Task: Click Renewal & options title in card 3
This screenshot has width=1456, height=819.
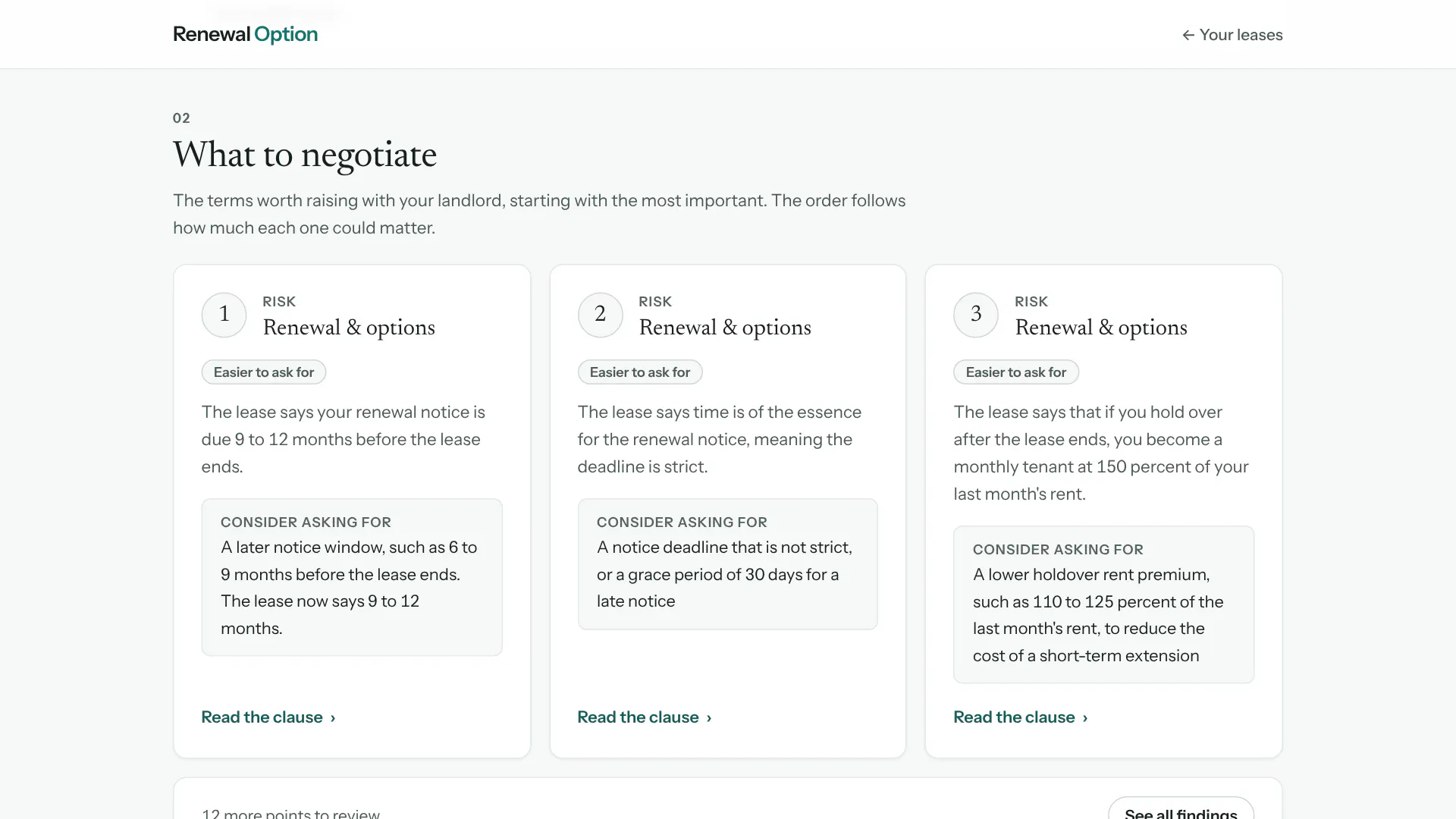Action: 1101,328
